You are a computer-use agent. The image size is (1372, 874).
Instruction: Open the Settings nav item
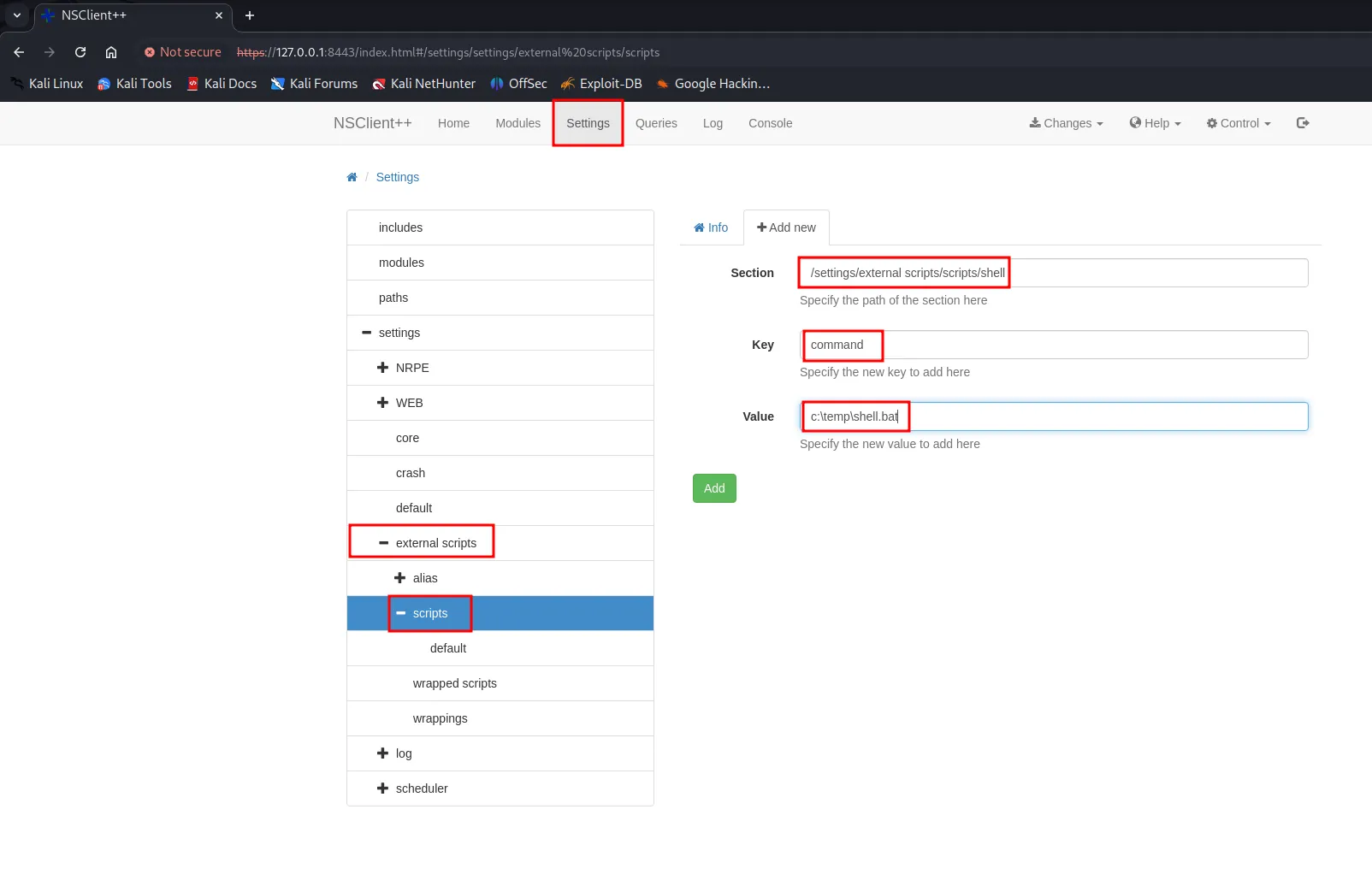tap(588, 123)
